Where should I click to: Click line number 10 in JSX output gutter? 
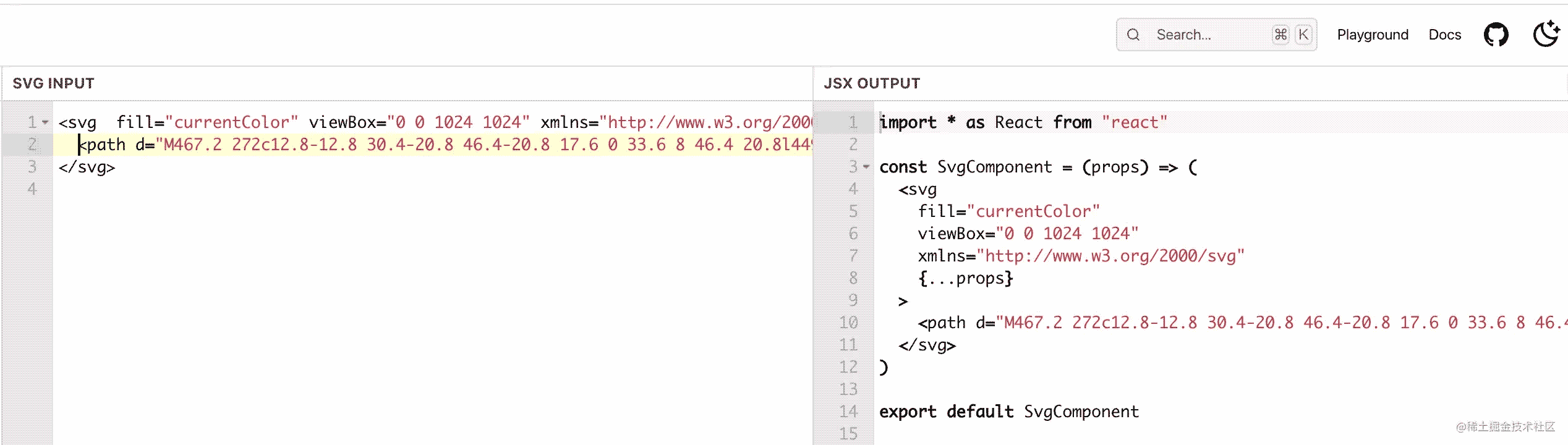pos(848,323)
